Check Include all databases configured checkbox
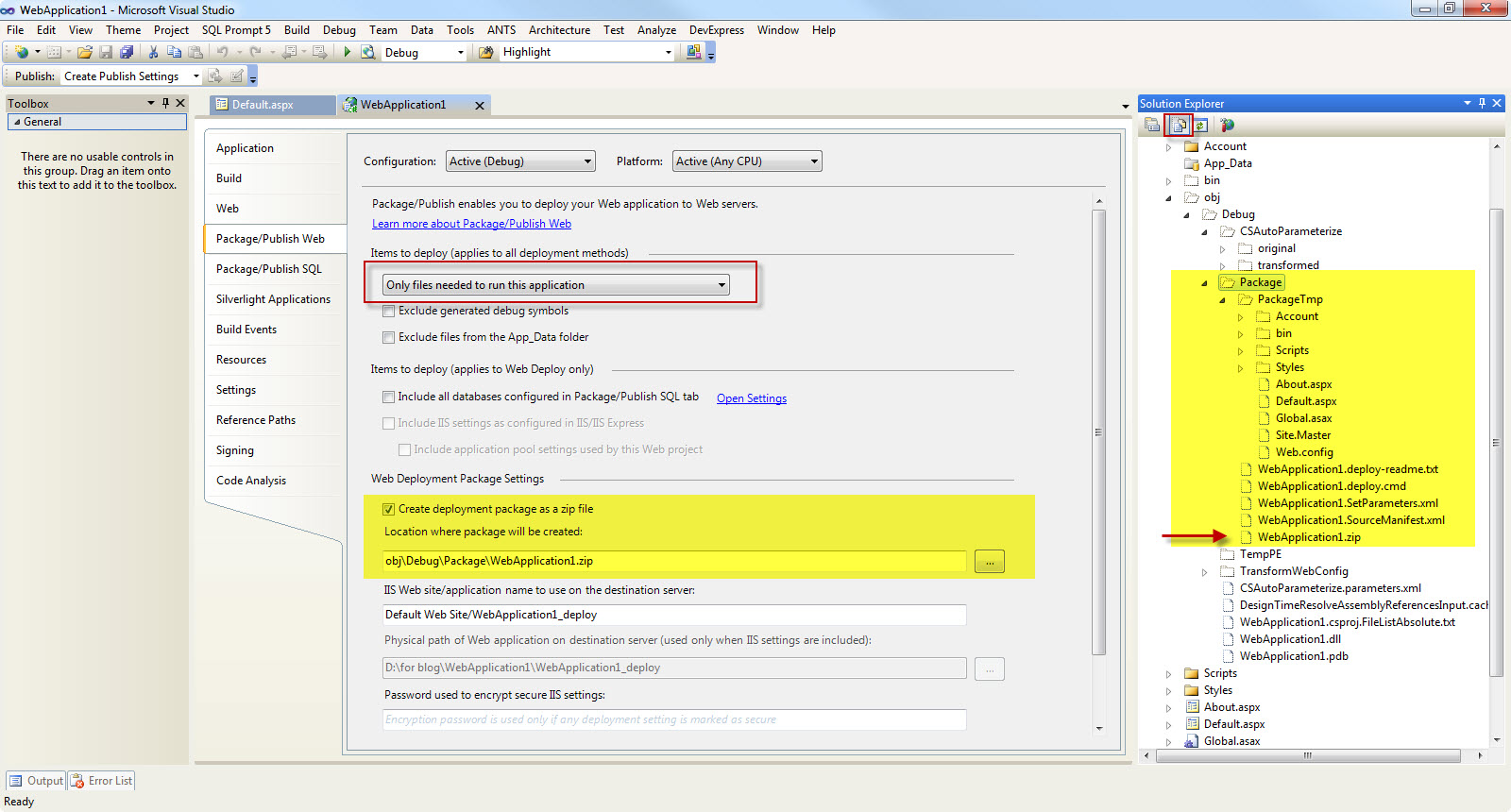This screenshot has width=1511, height=812. click(x=388, y=397)
